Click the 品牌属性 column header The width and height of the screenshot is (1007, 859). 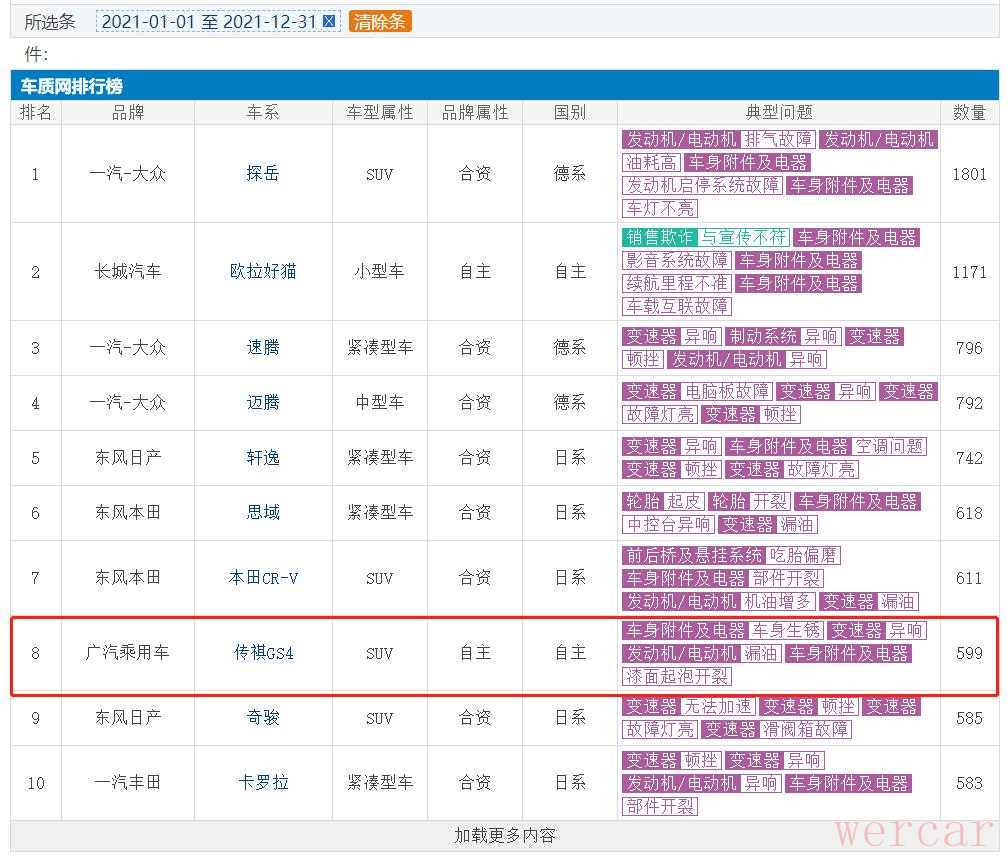[x=475, y=112]
